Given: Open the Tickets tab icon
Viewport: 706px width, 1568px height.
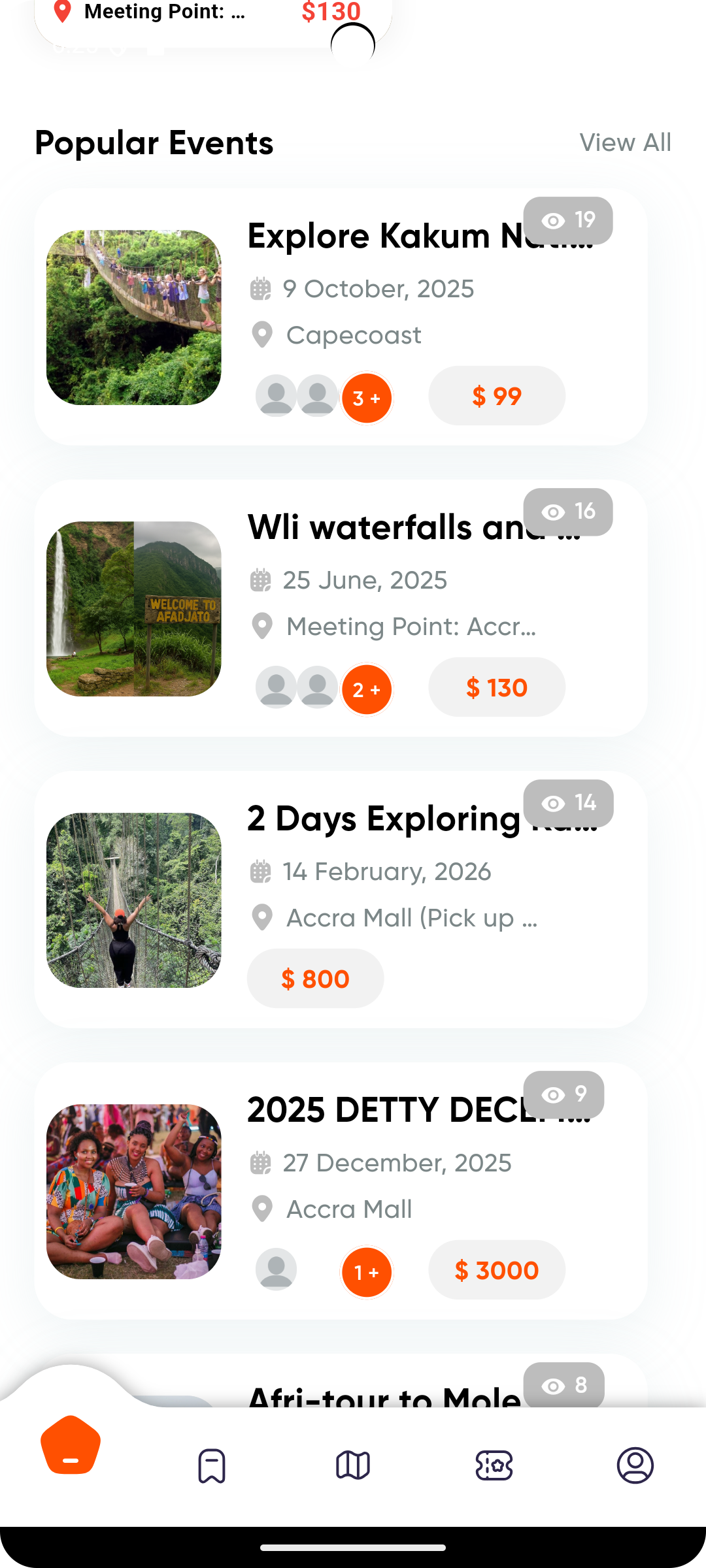Looking at the screenshot, I should click(494, 1465).
